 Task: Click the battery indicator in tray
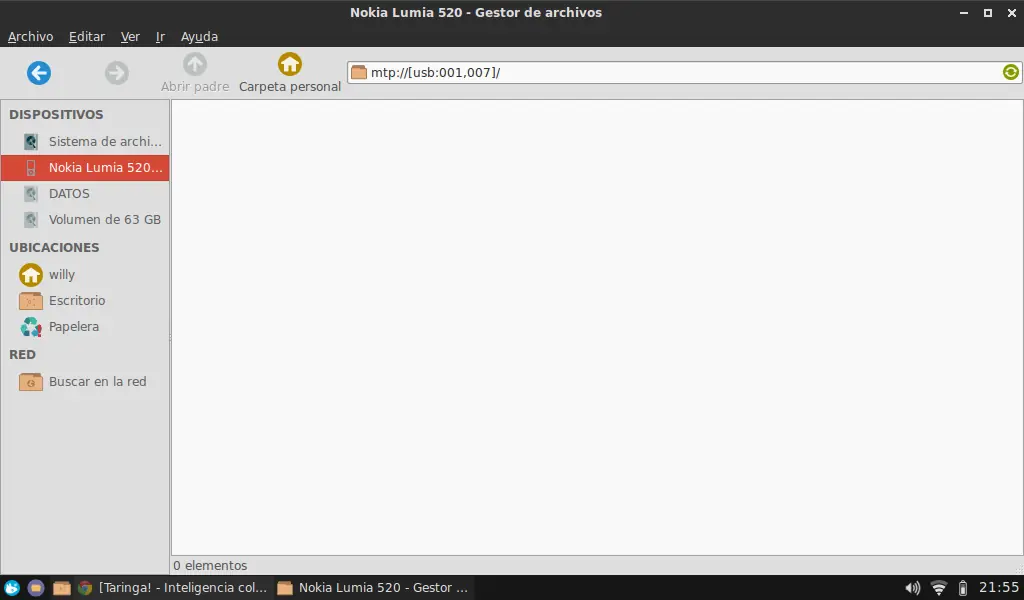tap(963, 588)
